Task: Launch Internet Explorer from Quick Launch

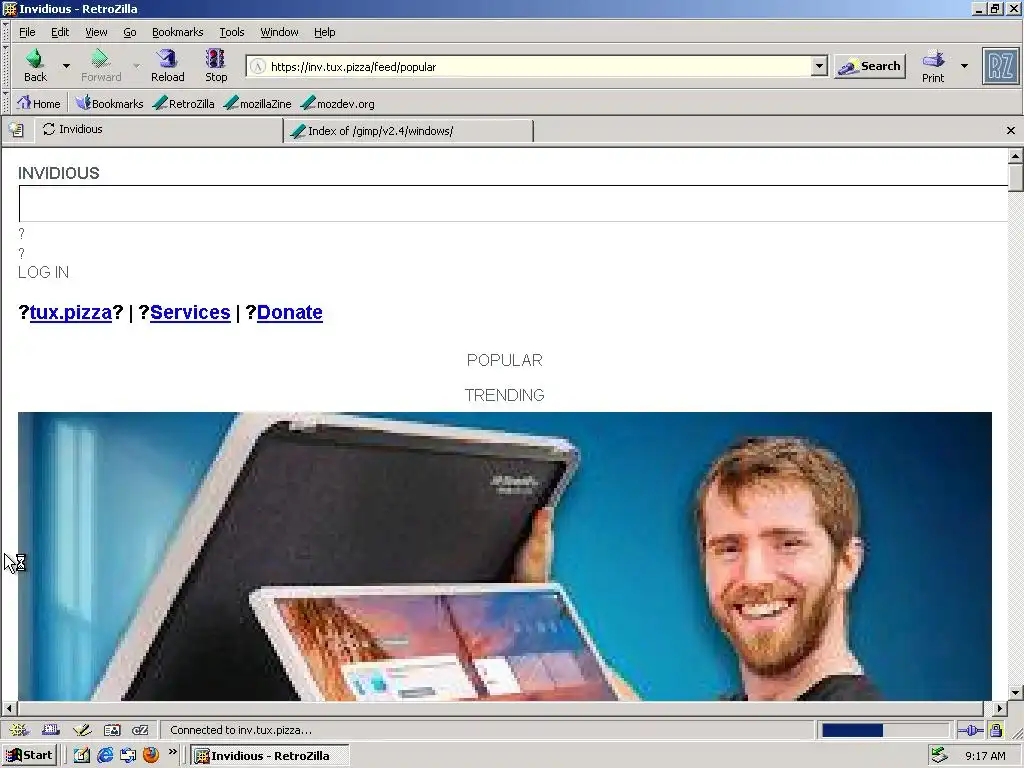Action: pyautogui.click(x=104, y=756)
